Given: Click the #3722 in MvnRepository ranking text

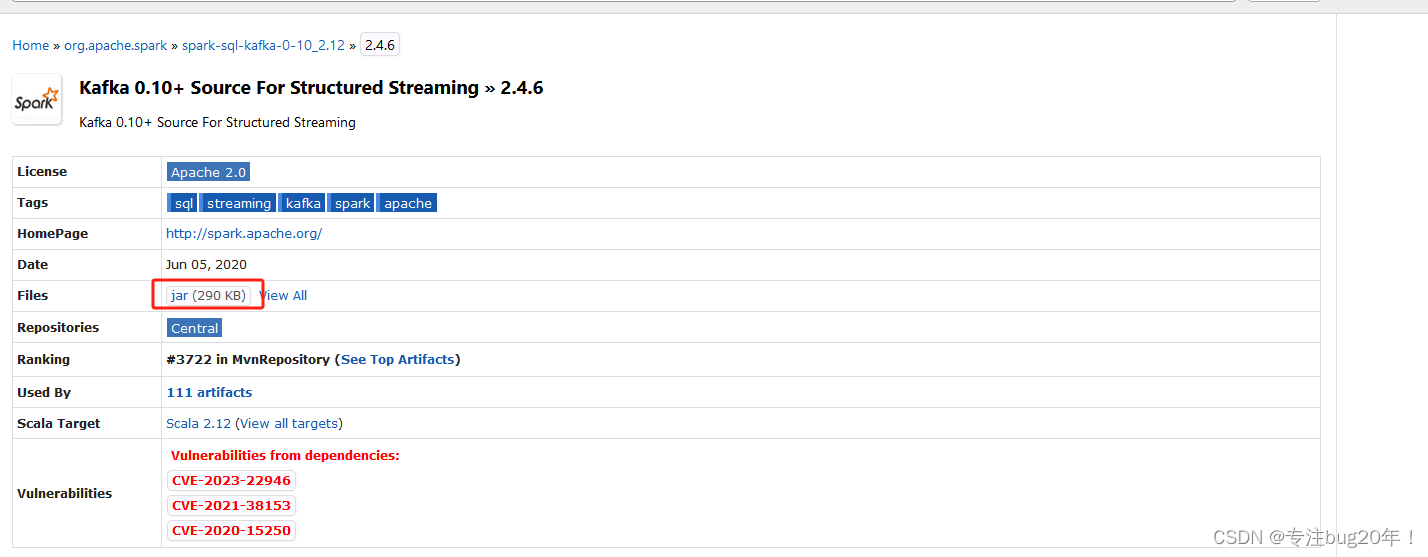Looking at the screenshot, I should pyautogui.click(x=248, y=359).
